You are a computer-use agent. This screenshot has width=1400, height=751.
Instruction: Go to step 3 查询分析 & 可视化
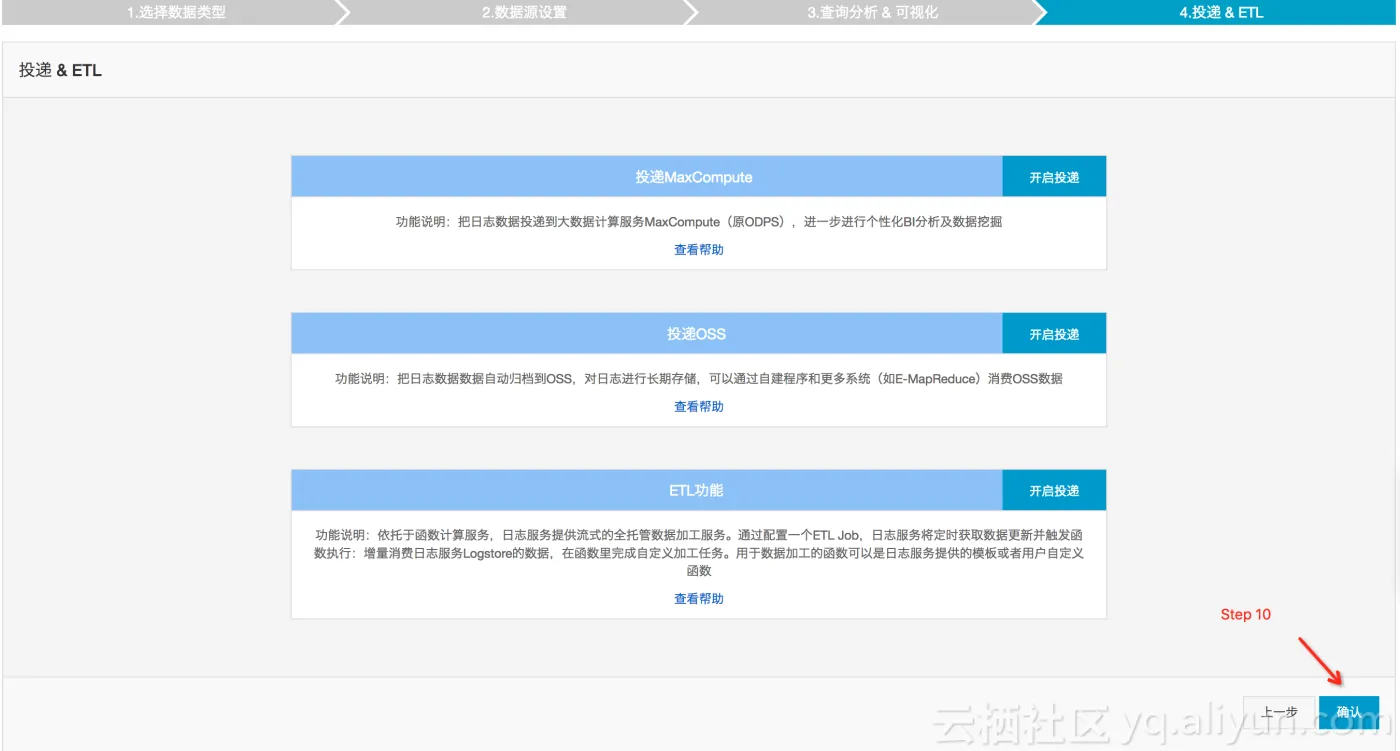click(873, 13)
